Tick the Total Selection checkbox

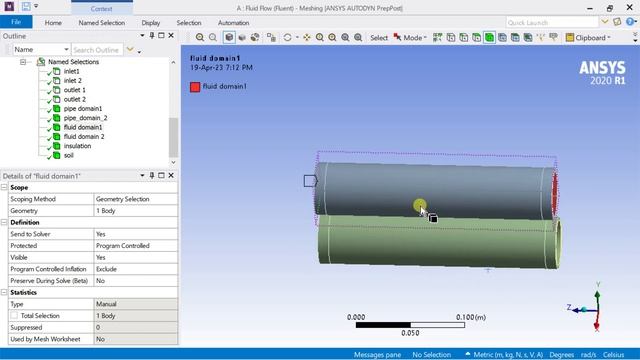(x=14, y=316)
